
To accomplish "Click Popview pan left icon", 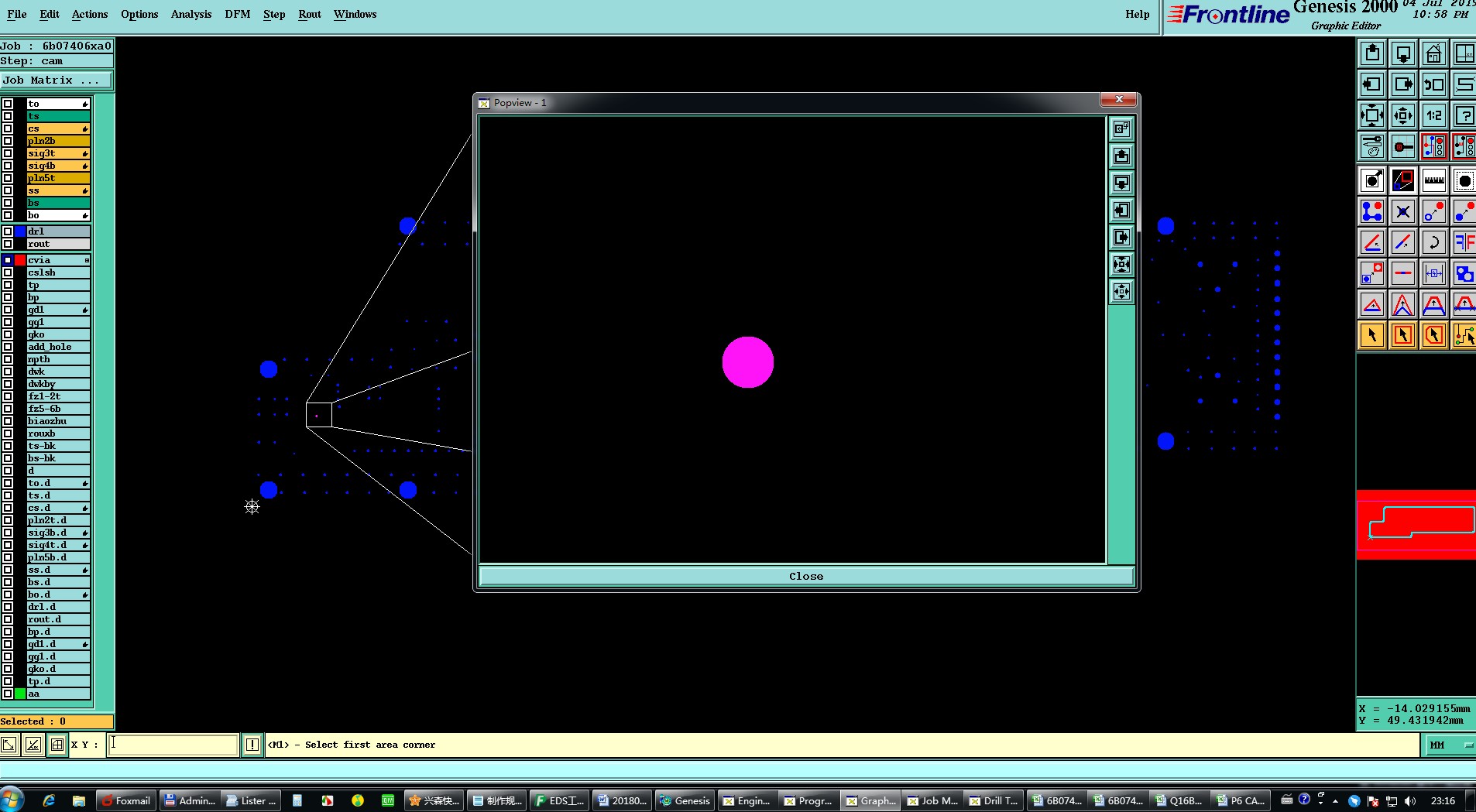I will click(x=1121, y=211).
